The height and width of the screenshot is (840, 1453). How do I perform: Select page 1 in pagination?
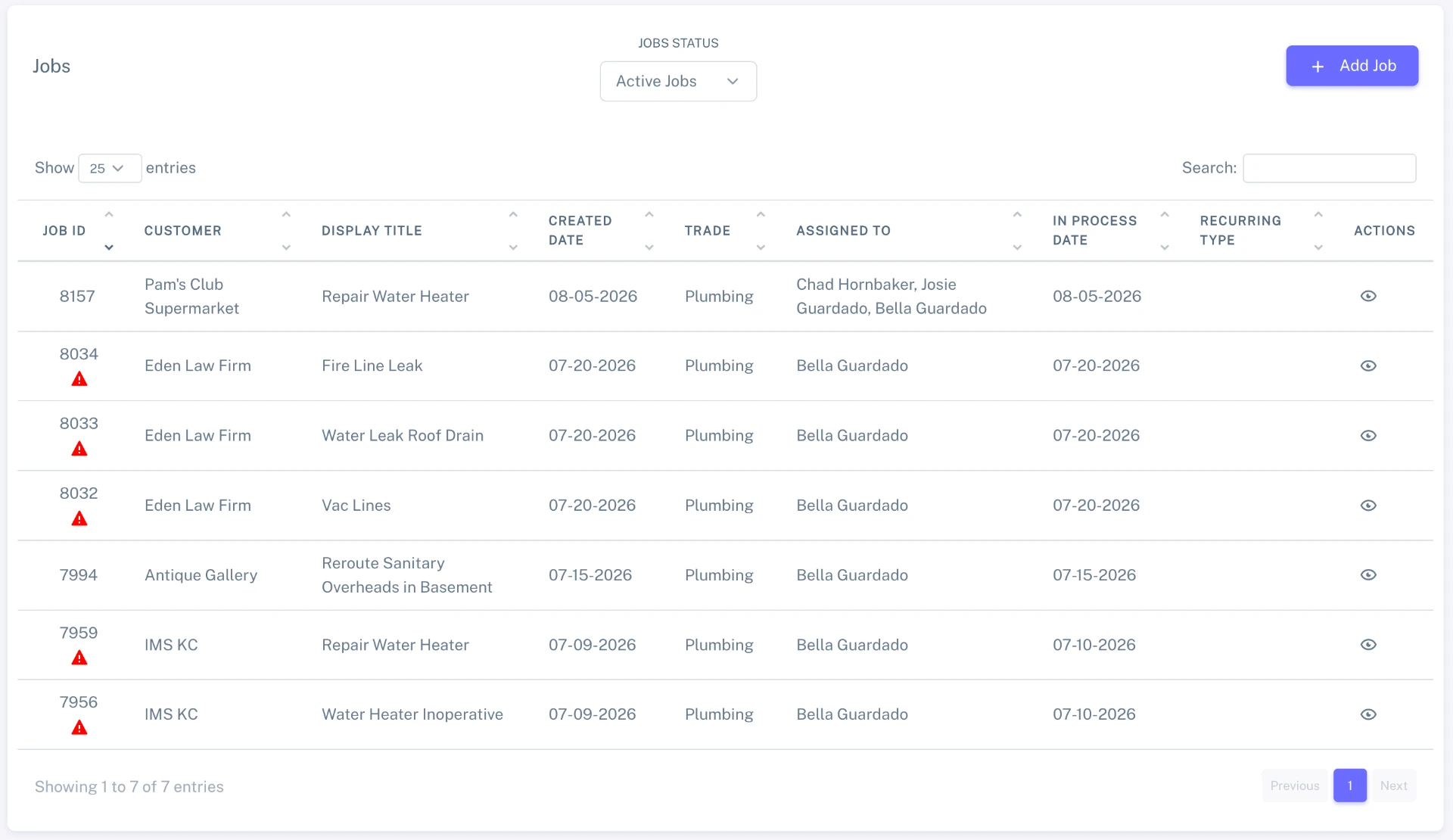[x=1349, y=786]
